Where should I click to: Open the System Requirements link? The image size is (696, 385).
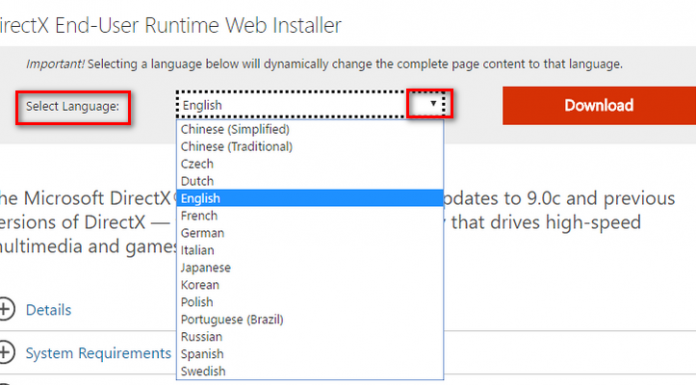pyautogui.click(x=98, y=353)
